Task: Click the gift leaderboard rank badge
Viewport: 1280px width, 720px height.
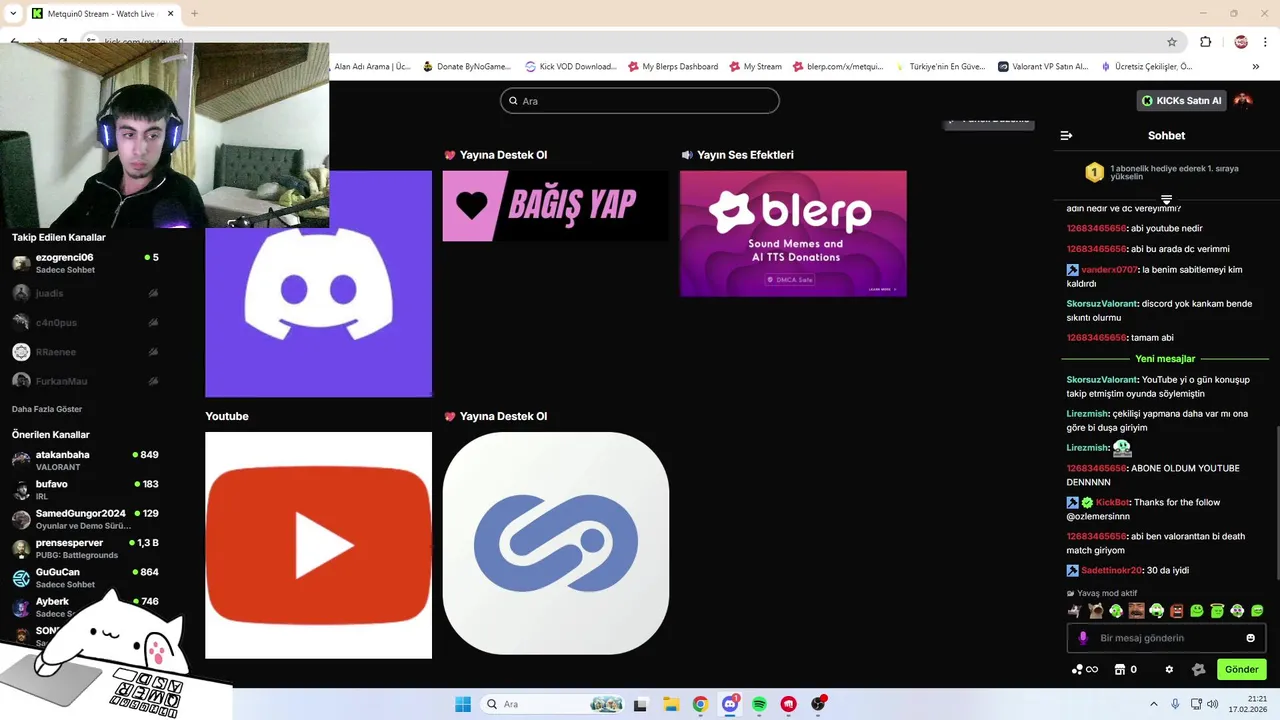Action: (x=1094, y=173)
